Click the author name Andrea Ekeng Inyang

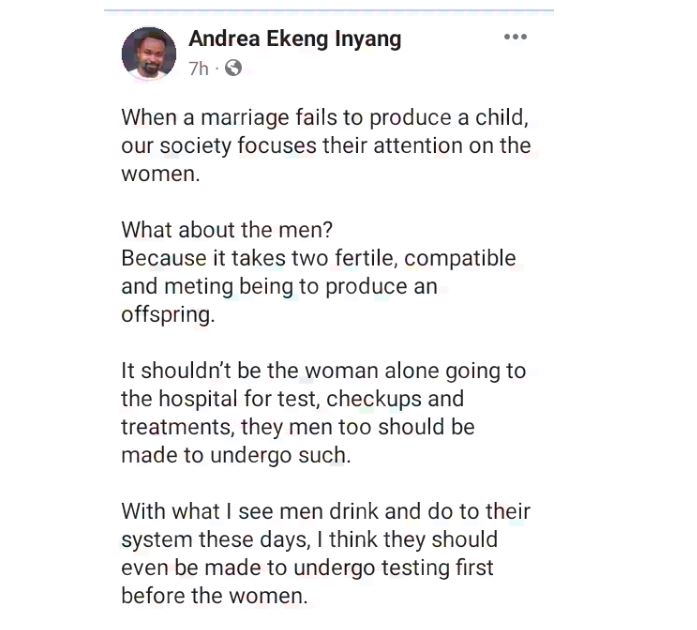295,39
